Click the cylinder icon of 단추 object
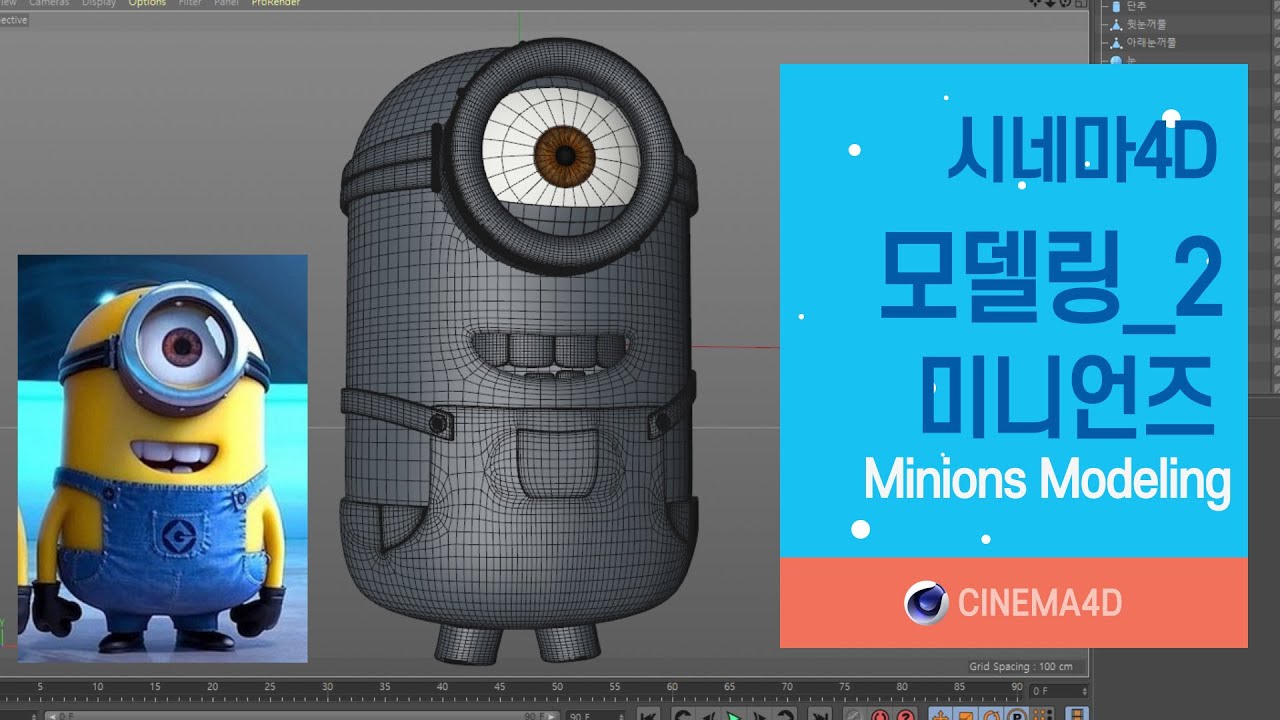Viewport: 1280px width, 720px height. click(x=1116, y=6)
